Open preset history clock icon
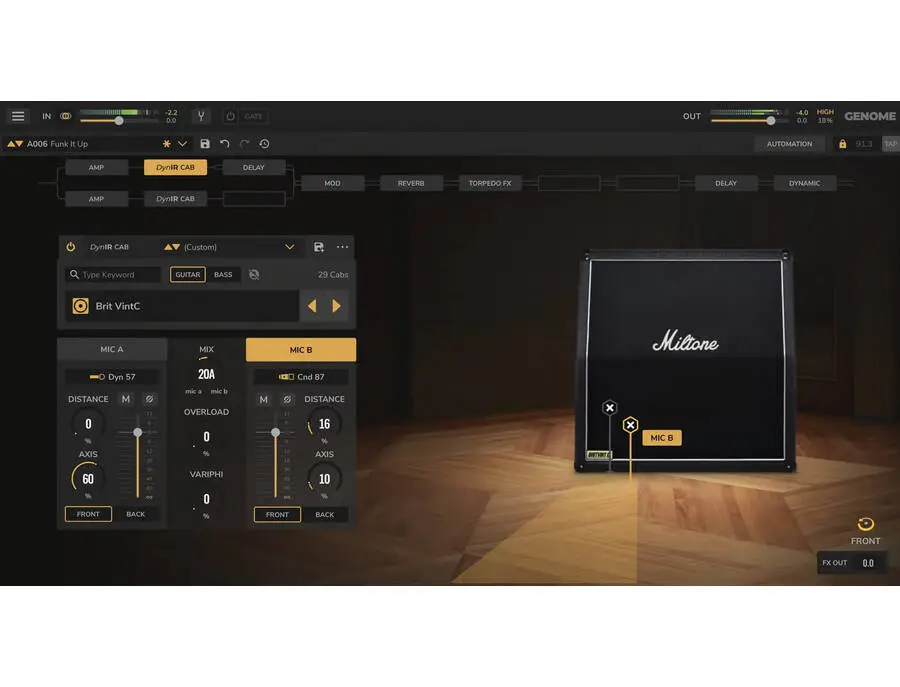The image size is (900, 687). (x=264, y=143)
